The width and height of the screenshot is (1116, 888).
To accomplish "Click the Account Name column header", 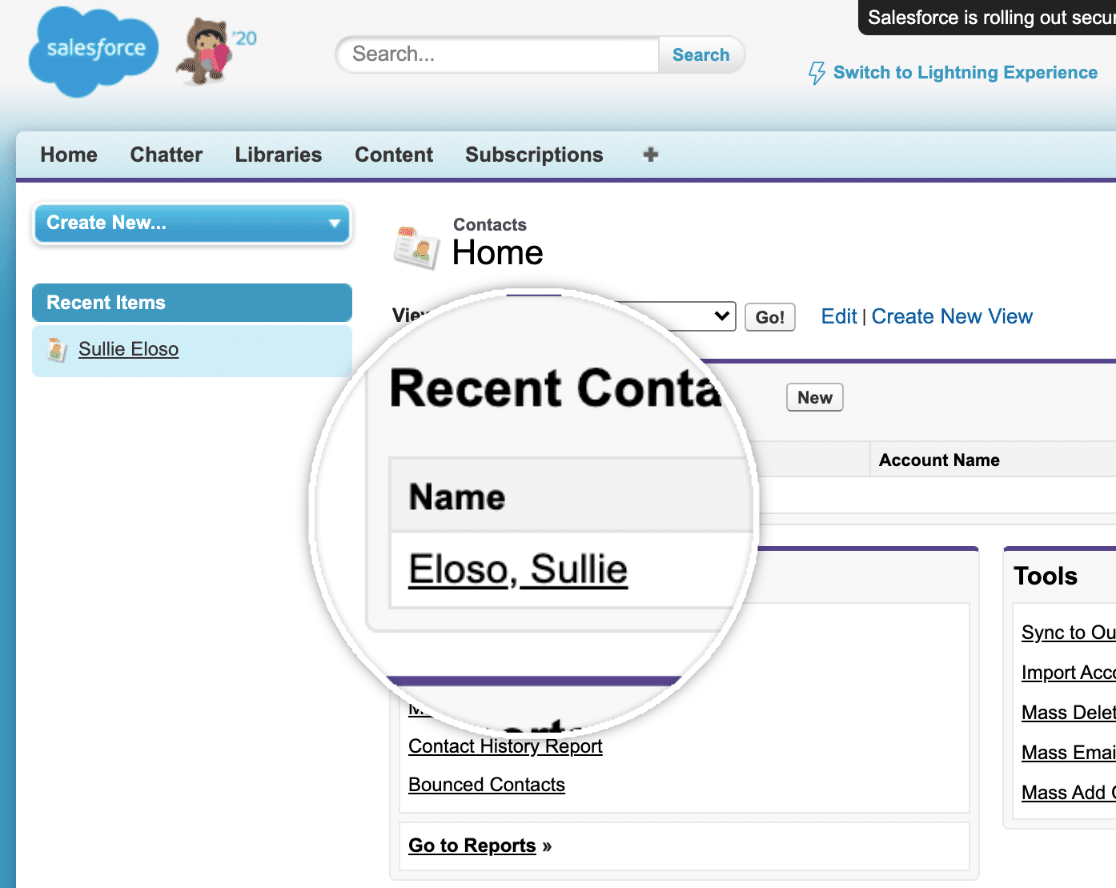I will 939,460.
